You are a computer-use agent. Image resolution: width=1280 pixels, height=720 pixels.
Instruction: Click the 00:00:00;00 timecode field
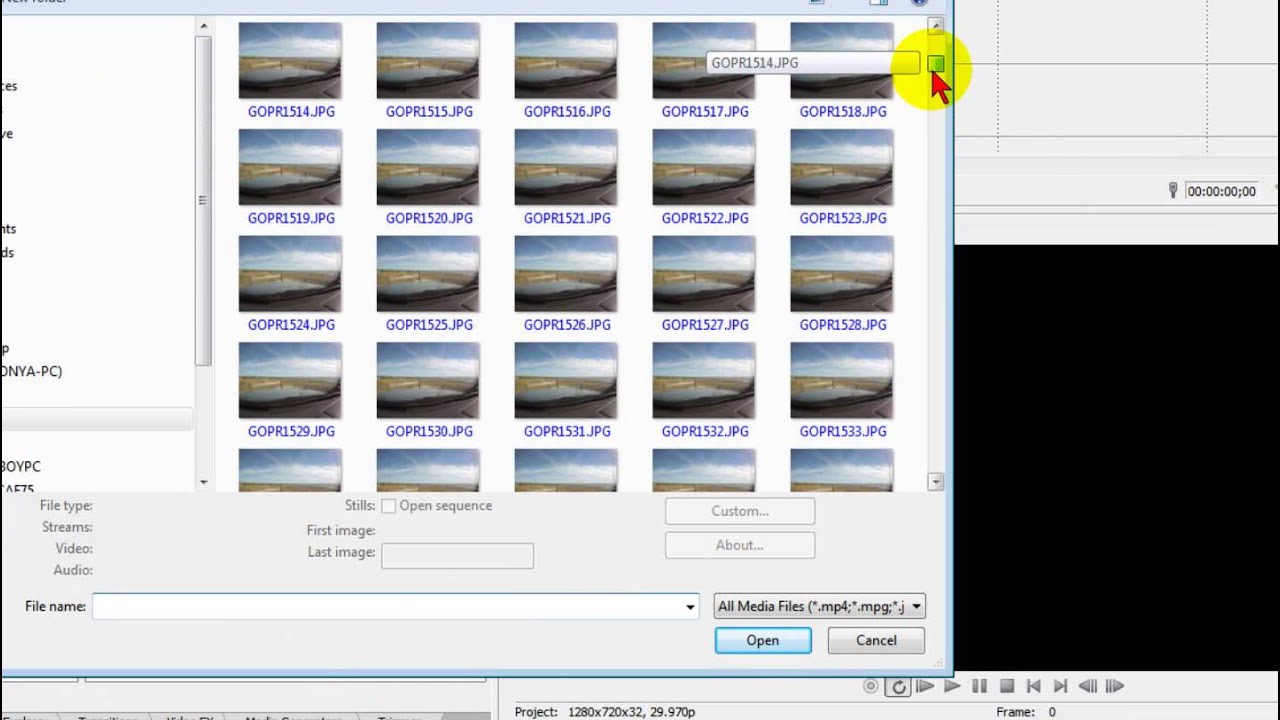[1221, 191]
